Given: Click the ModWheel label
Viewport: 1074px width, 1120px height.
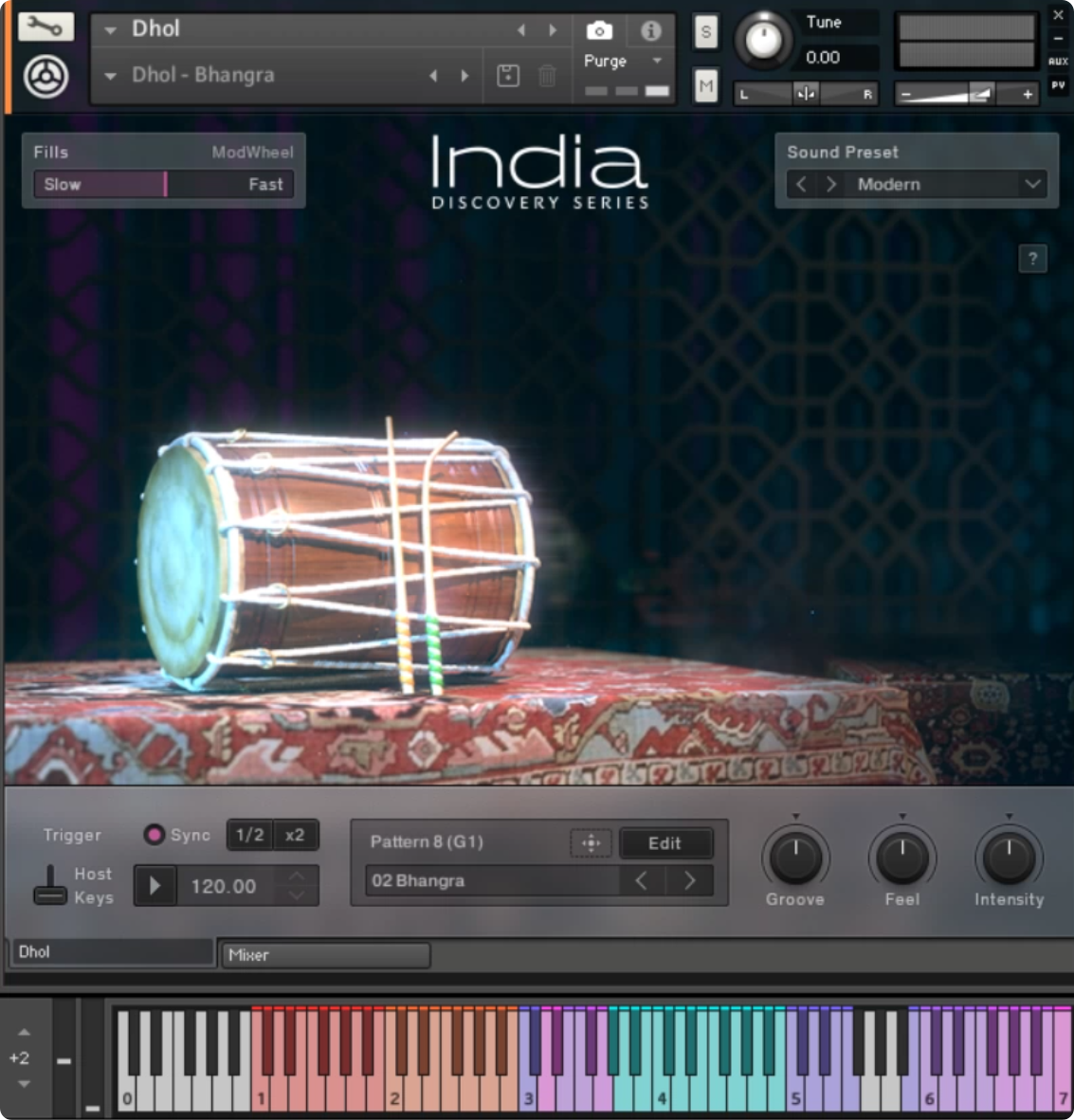Looking at the screenshot, I should pos(252,153).
